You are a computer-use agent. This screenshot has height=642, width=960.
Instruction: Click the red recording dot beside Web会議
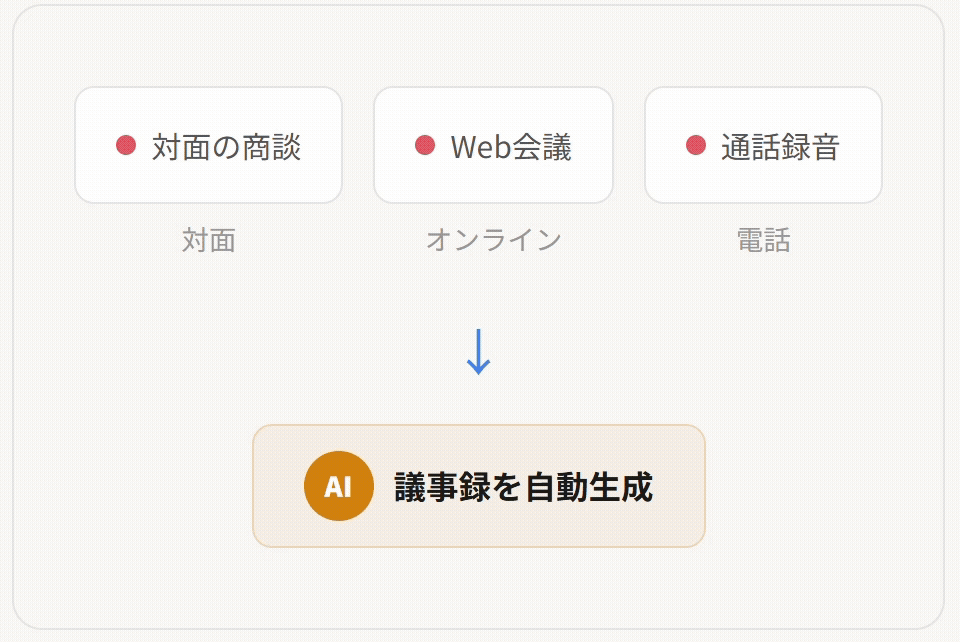[x=425, y=146]
